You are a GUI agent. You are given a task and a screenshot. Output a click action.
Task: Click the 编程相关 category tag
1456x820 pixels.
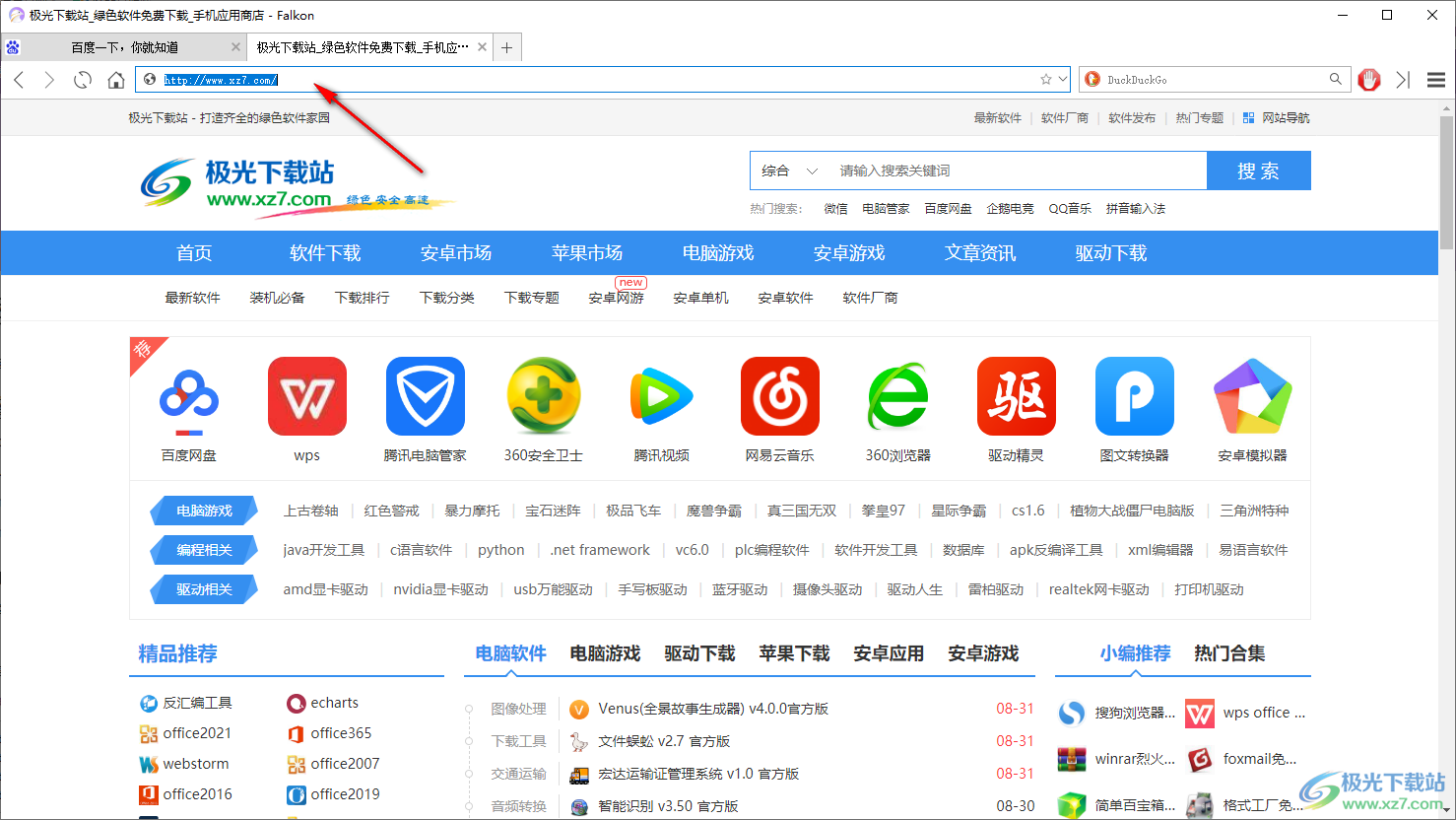(204, 550)
